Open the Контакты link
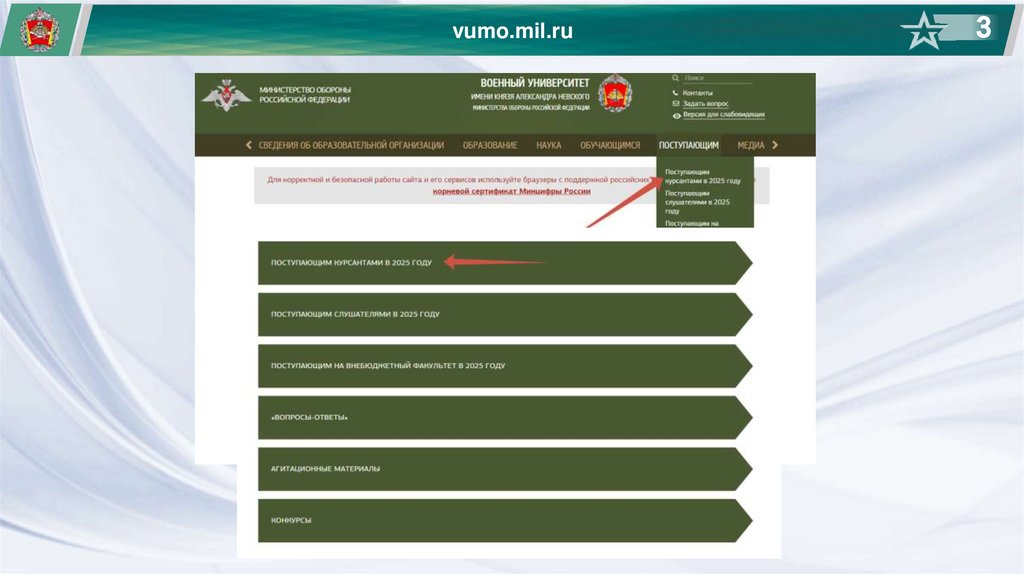 (697, 93)
